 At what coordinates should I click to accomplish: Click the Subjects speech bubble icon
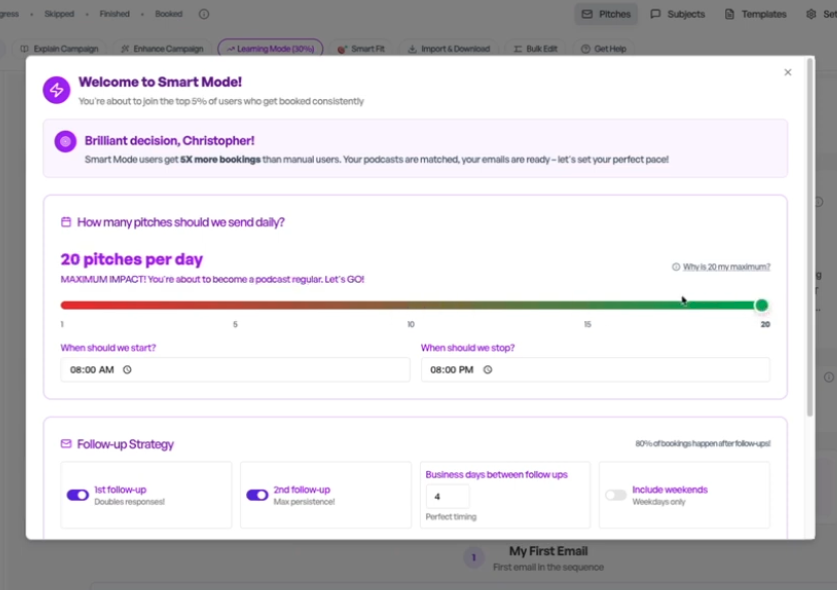click(x=655, y=14)
